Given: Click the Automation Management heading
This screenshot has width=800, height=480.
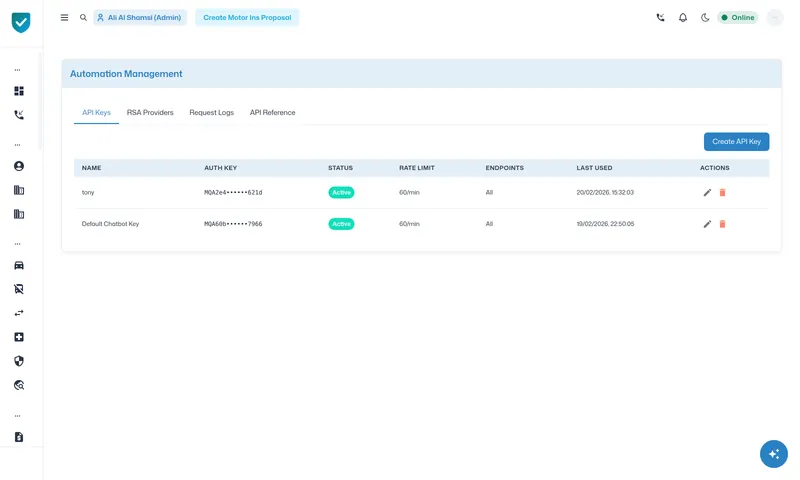Looking at the screenshot, I should point(126,74).
